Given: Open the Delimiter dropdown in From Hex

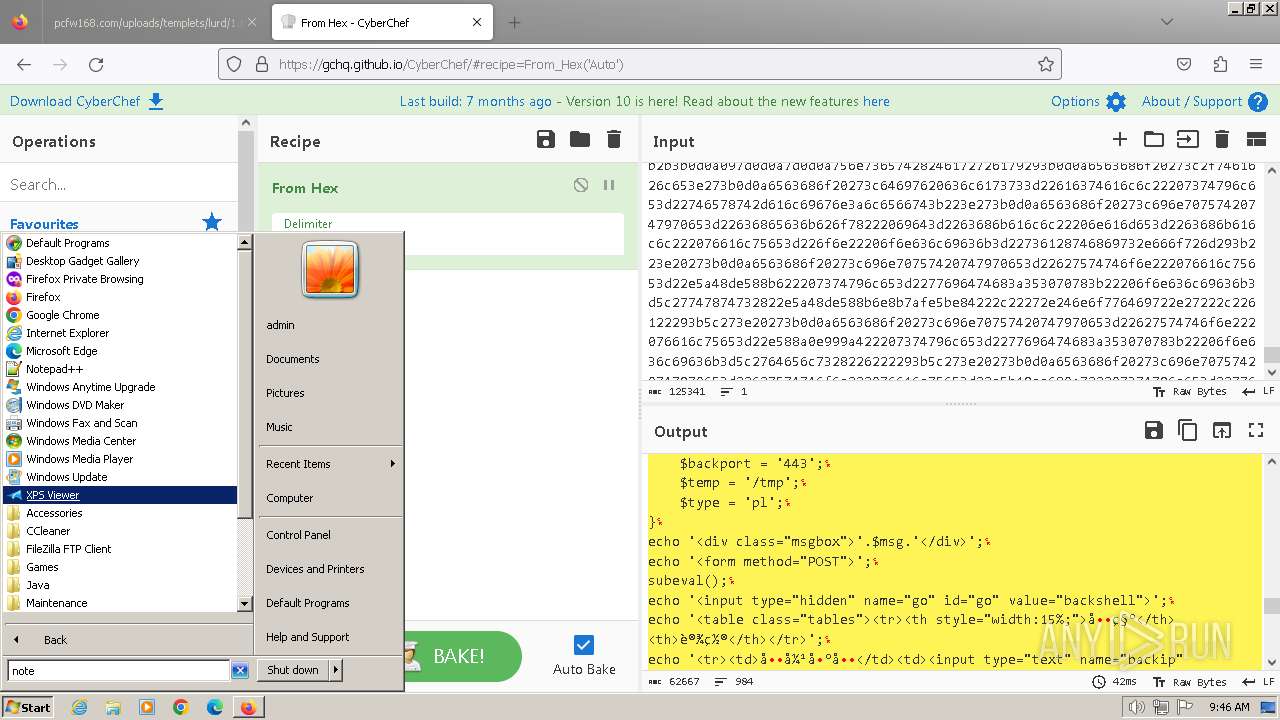Looking at the screenshot, I should (448, 232).
